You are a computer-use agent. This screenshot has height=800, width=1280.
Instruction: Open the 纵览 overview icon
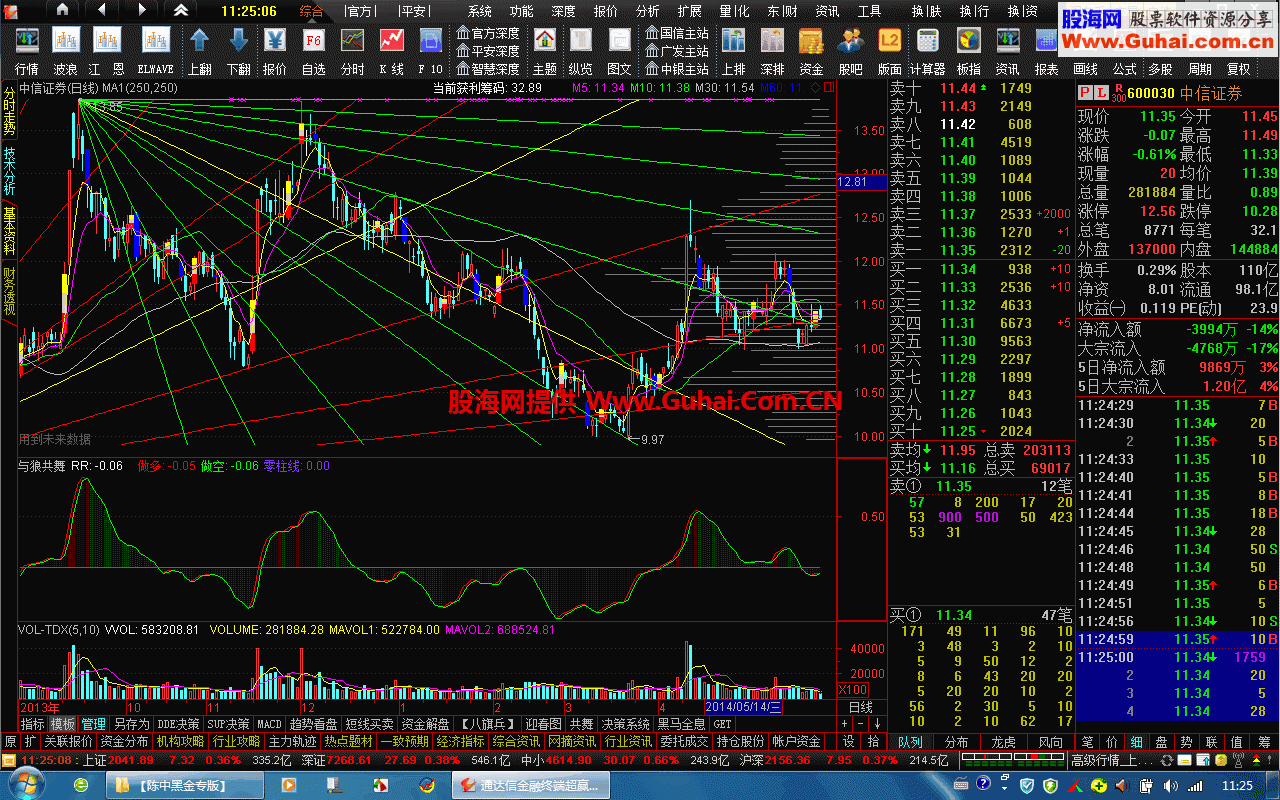[580, 40]
